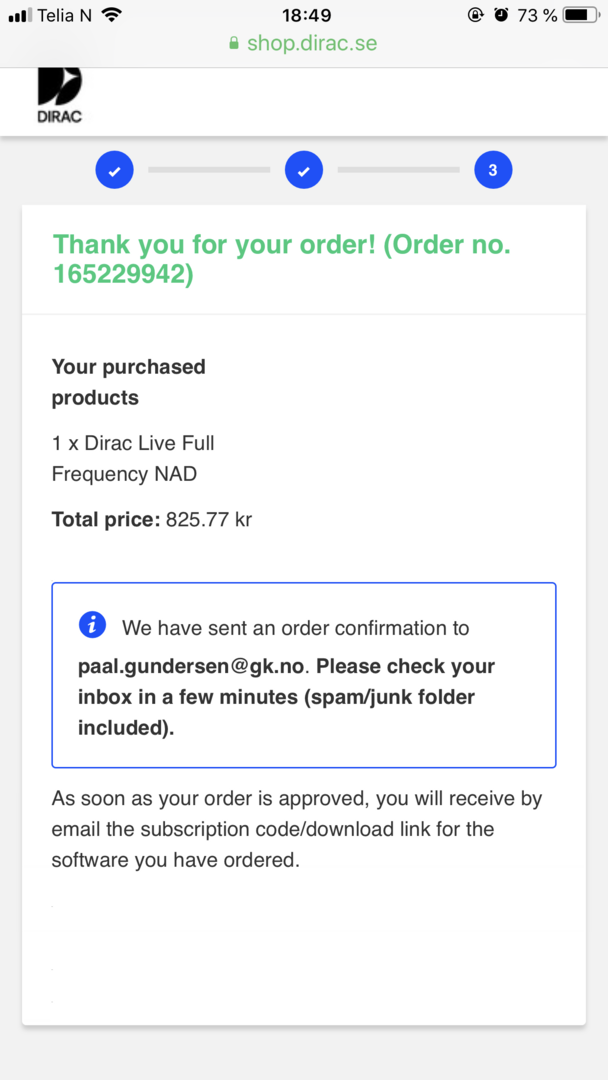Screen dimensions: 608x1080
Task: Tap the alarm clock status icon
Action: click(x=501, y=15)
